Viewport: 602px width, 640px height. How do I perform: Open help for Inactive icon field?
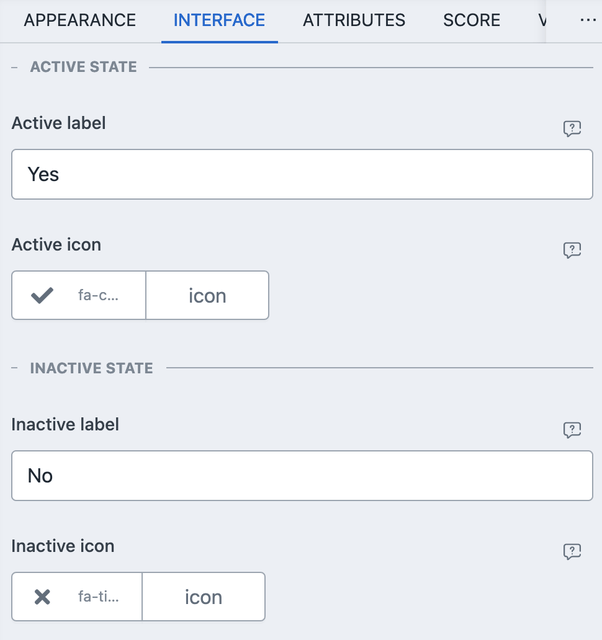pyautogui.click(x=572, y=551)
